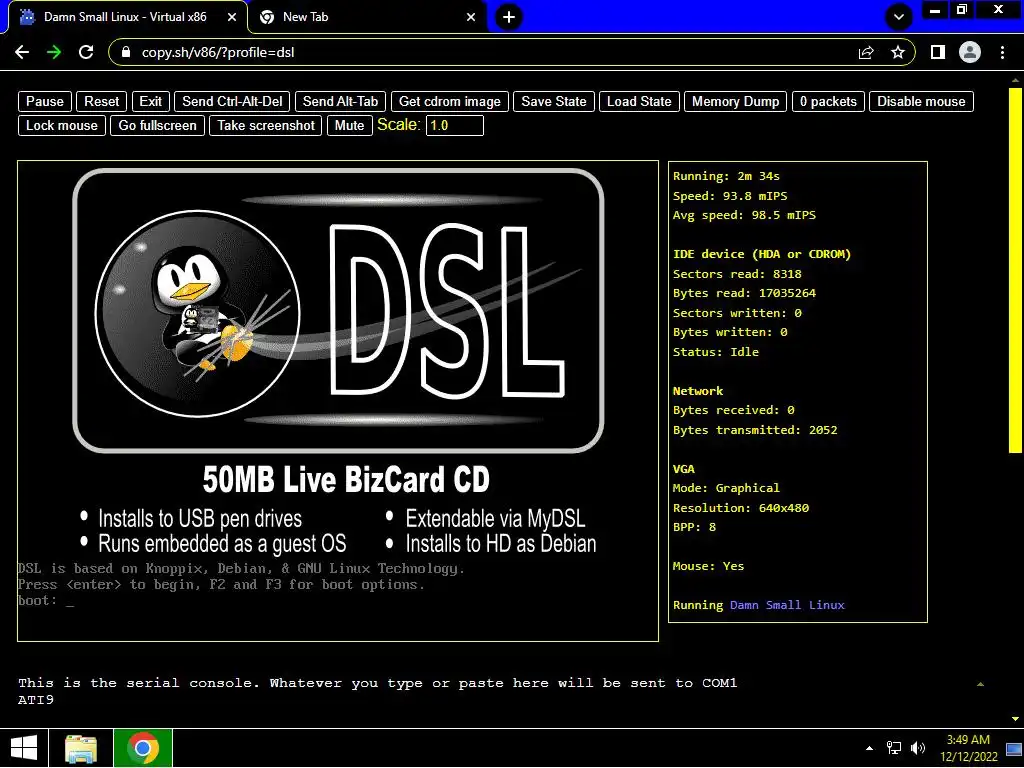Click the Show Desktop tray icon
Screen dimensions: 1024x768
click(x=1014, y=748)
